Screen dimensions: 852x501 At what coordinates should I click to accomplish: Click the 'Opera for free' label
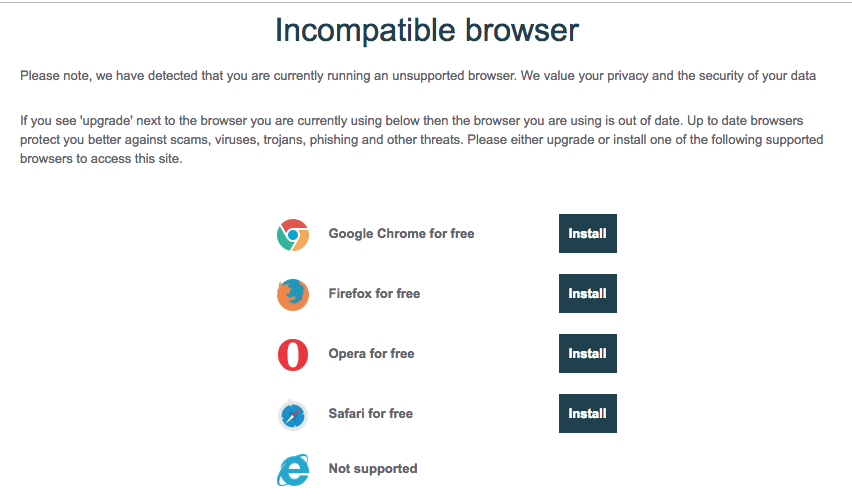[x=371, y=354]
